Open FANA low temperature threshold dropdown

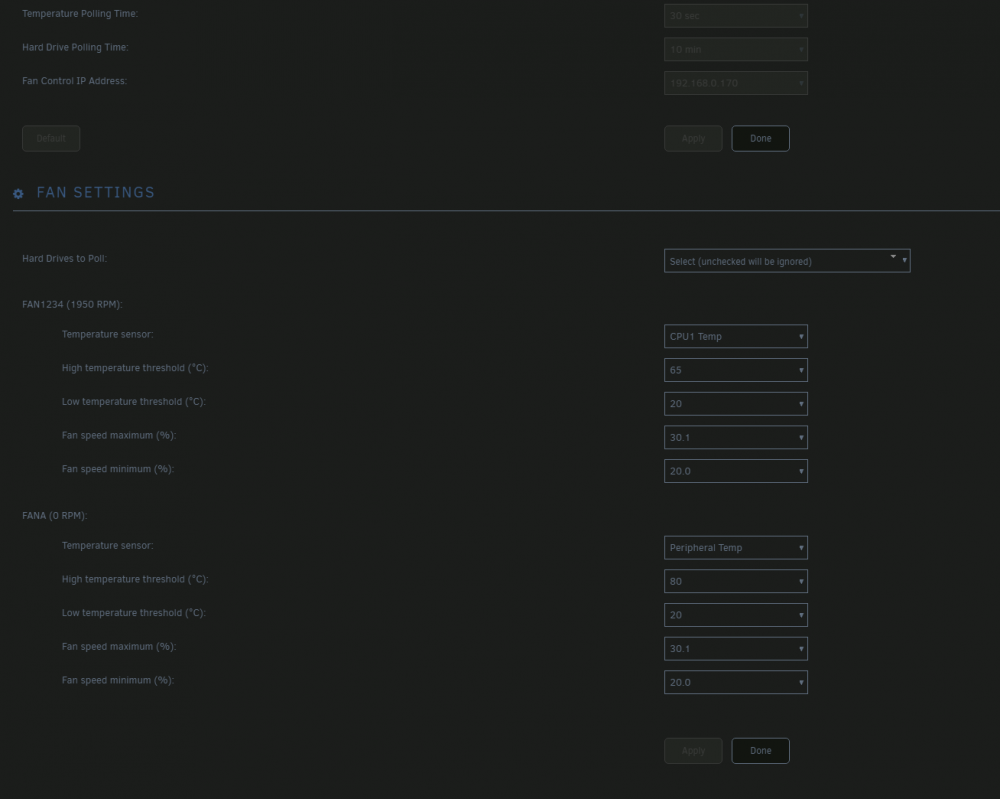(735, 615)
